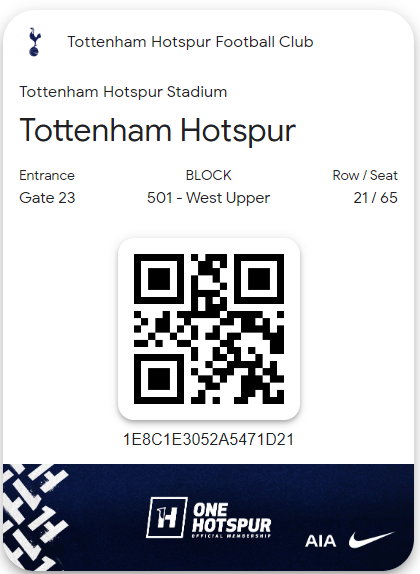The width and height of the screenshot is (420, 574).
Task: Click the Nike swoosh logo
Action: [x=371, y=540]
